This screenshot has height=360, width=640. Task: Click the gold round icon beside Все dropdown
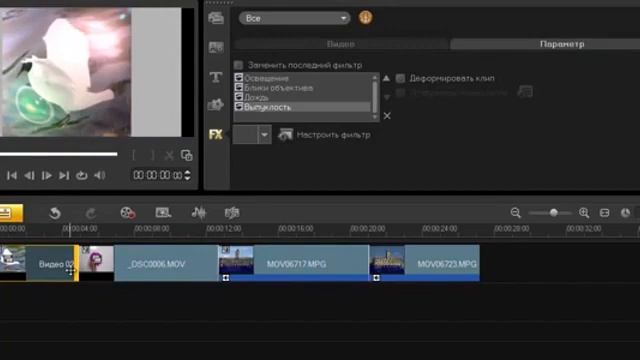pyautogui.click(x=365, y=18)
